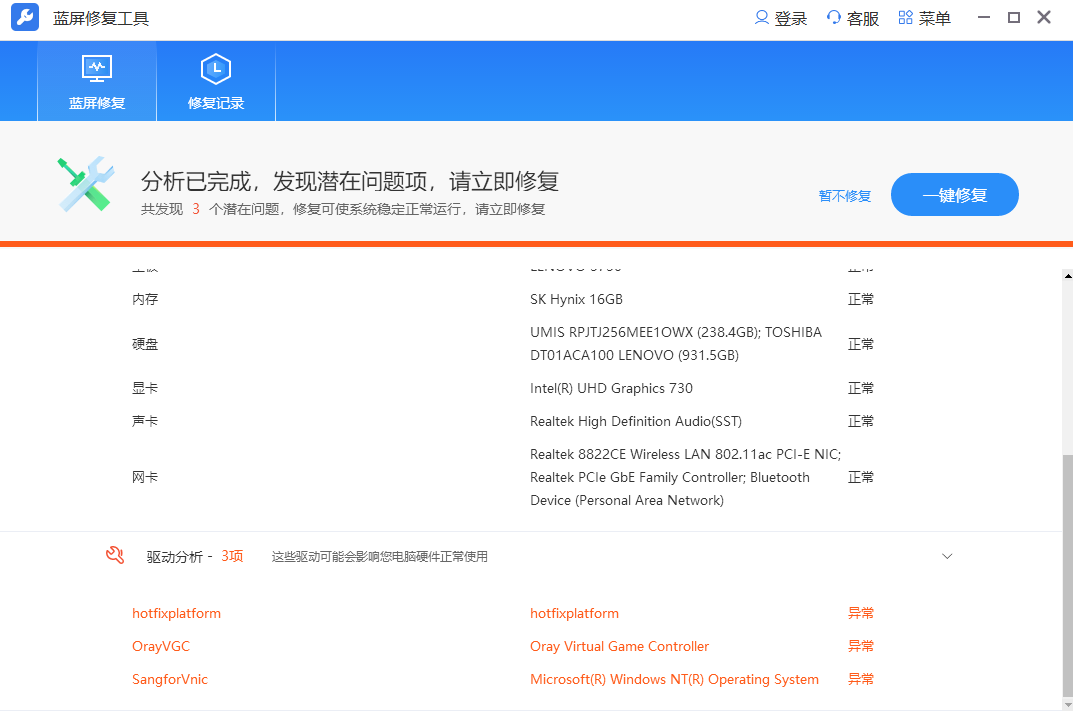Collapse the 驱动分析 section chevron
1073x711 pixels.
[947, 556]
